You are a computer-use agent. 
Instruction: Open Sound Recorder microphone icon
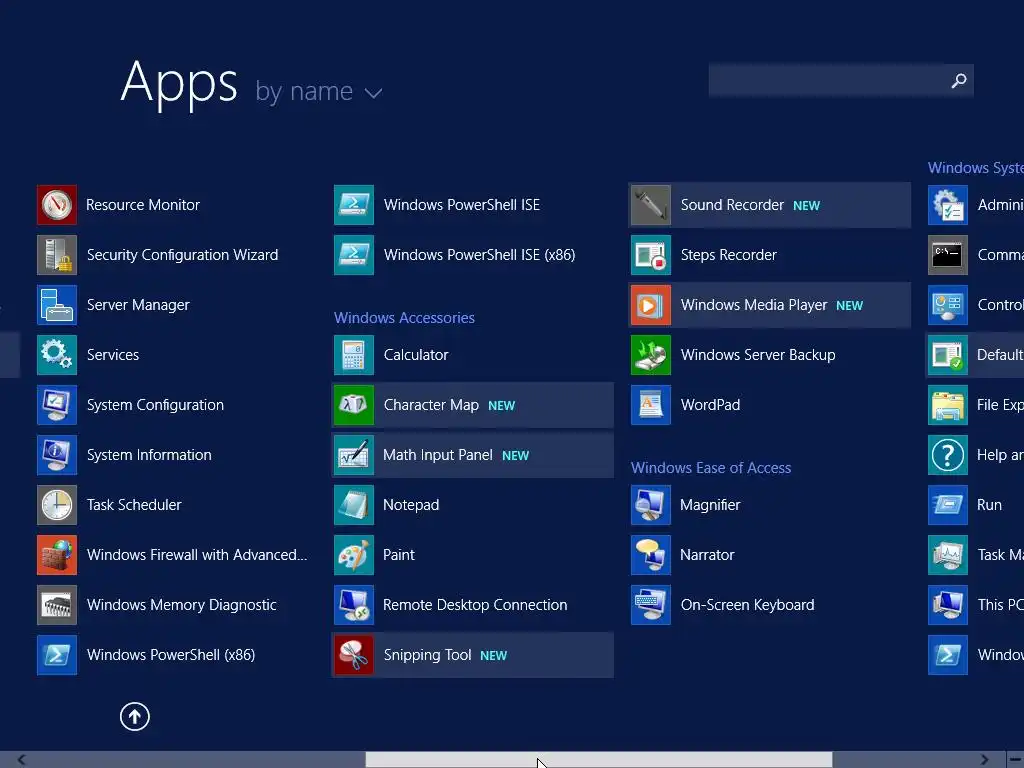651,205
